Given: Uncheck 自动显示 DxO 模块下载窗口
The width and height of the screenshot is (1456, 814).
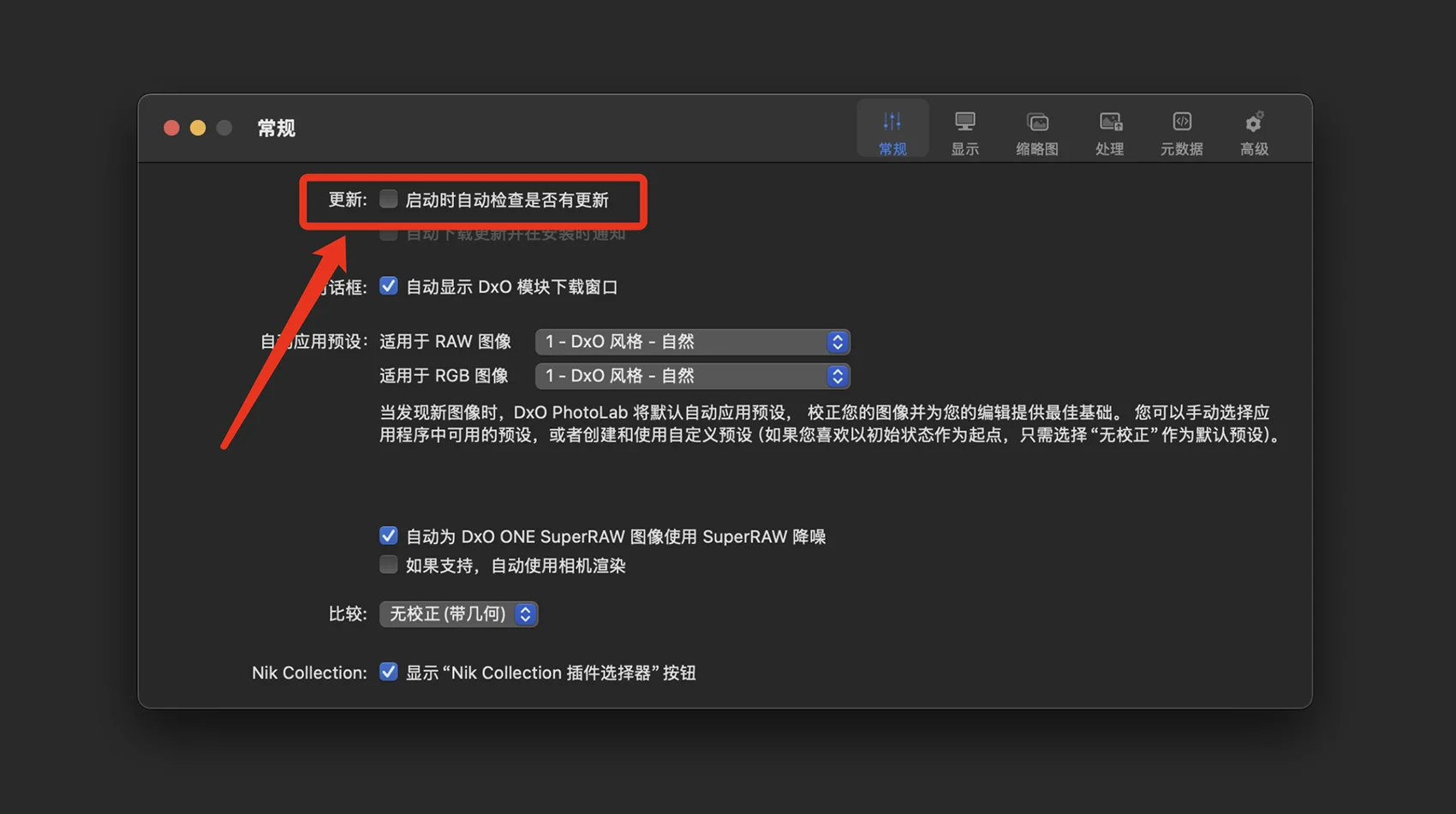Looking at the screenshot, I should coord(389,286).
